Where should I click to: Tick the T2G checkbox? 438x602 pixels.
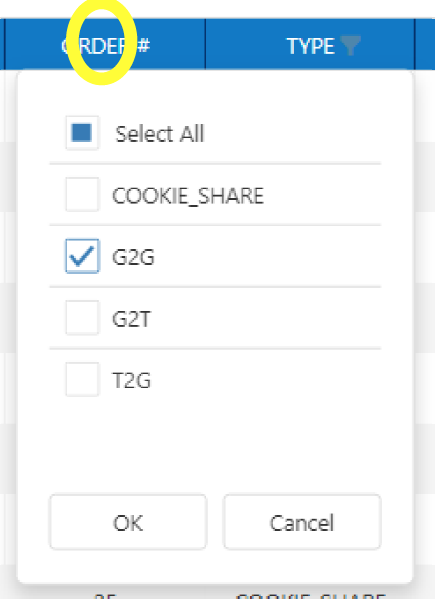click(x=82, y=379)
